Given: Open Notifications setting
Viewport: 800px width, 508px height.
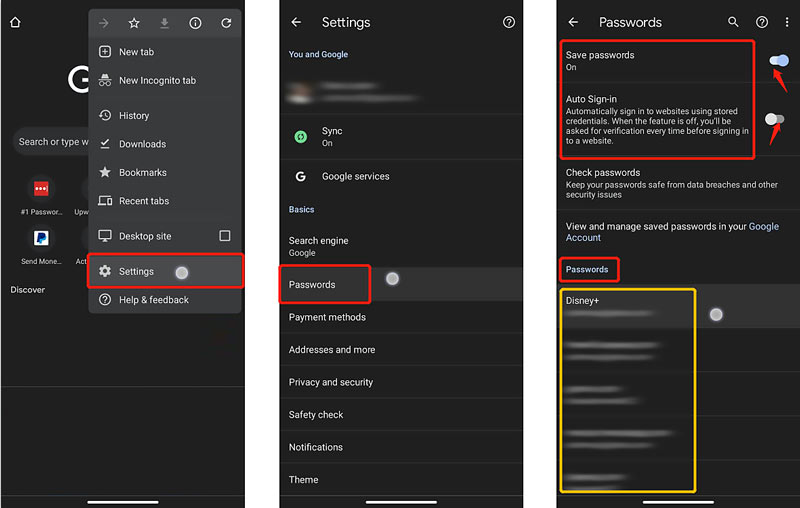Looking at the screenshot, I should pos(401,447).
